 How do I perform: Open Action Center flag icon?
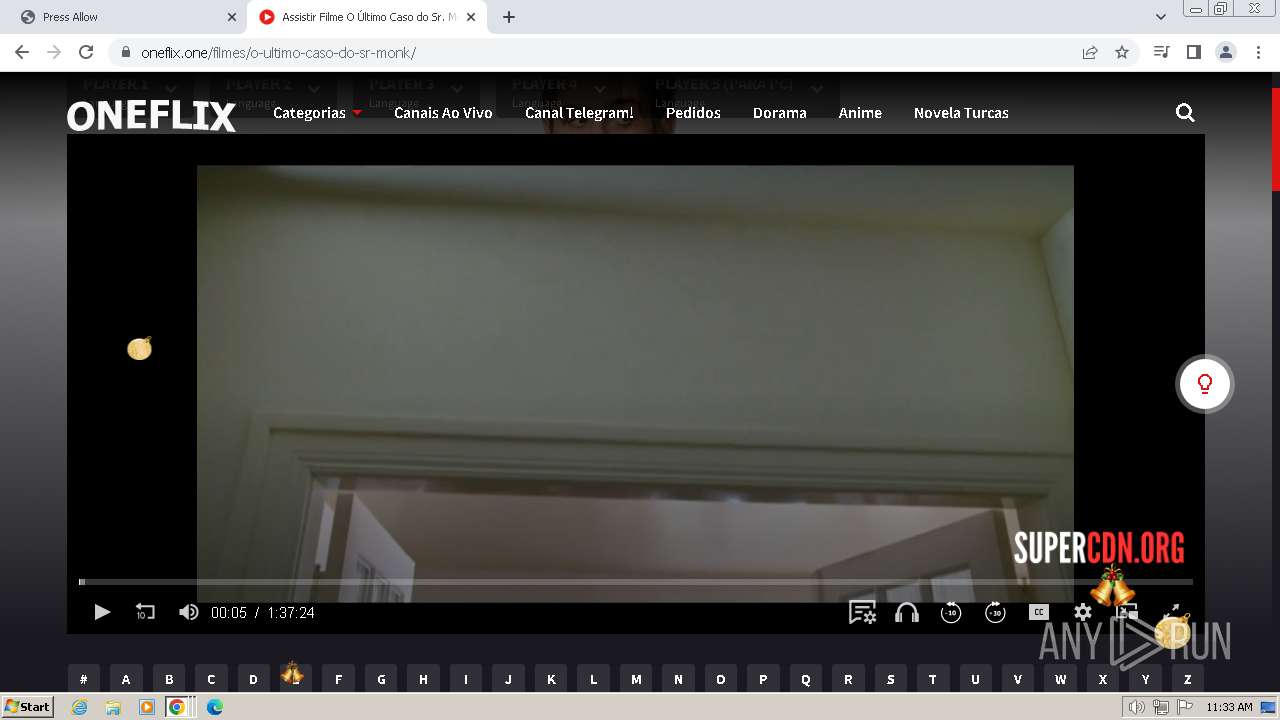(1185, 707)
